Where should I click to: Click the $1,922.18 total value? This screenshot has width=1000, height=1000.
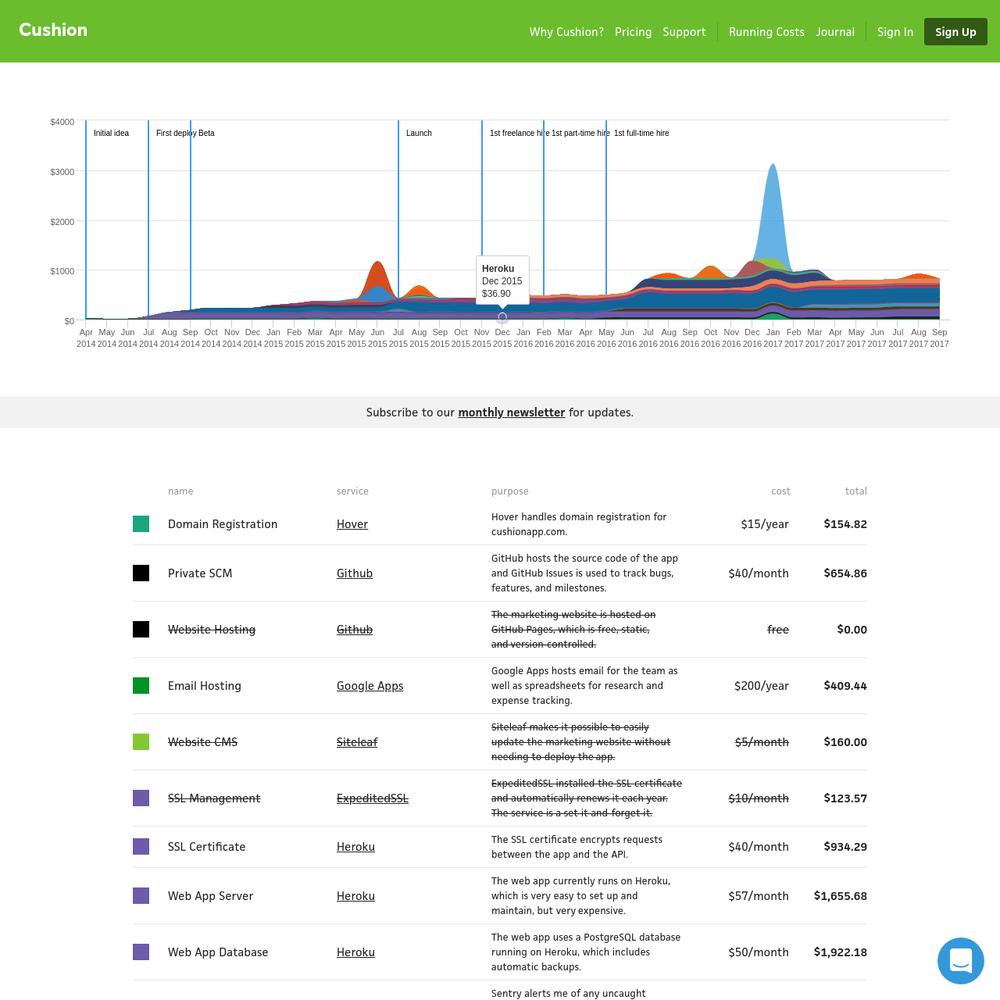tap(840, 952)
